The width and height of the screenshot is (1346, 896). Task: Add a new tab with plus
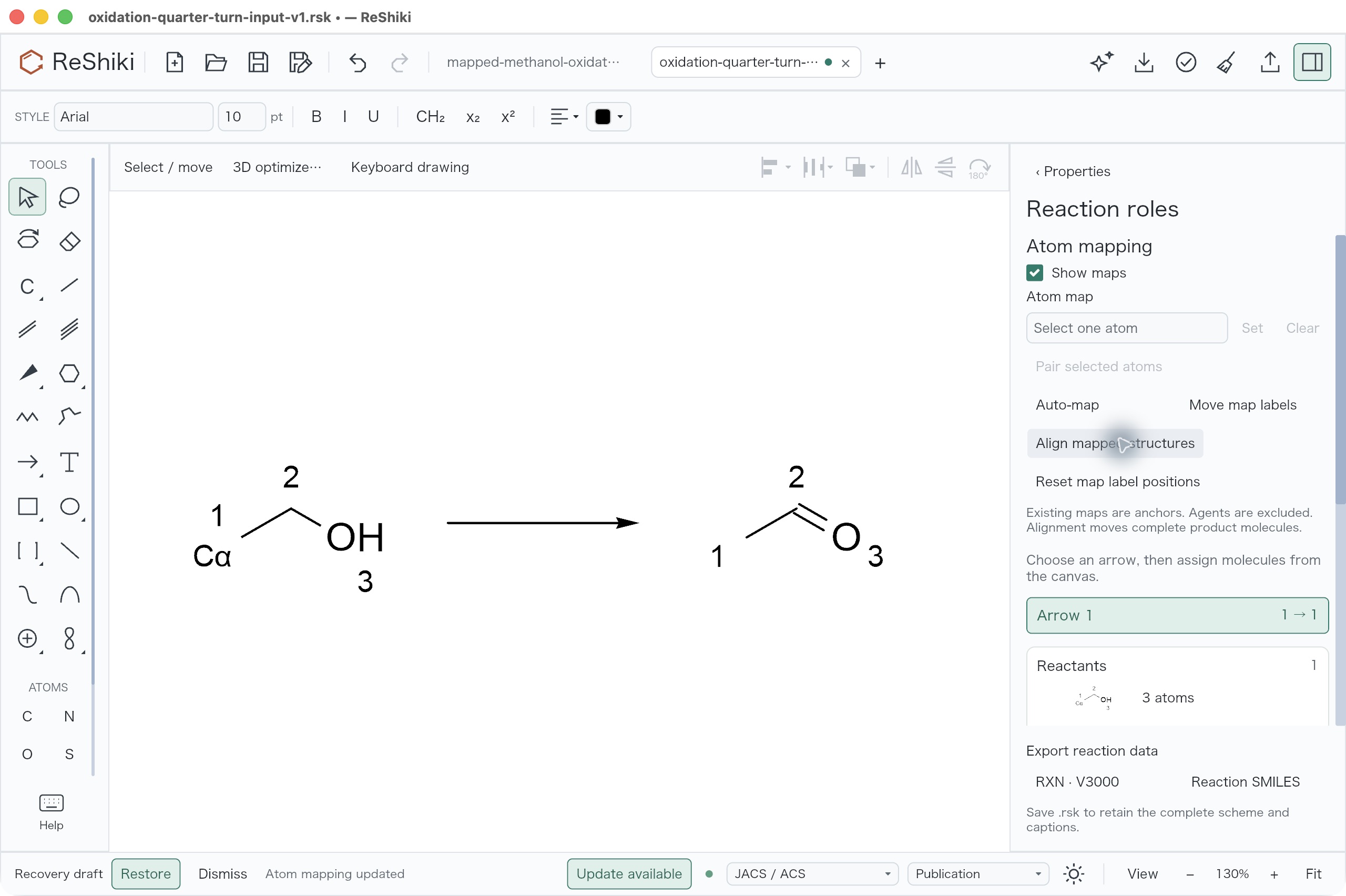pos(880,63)
